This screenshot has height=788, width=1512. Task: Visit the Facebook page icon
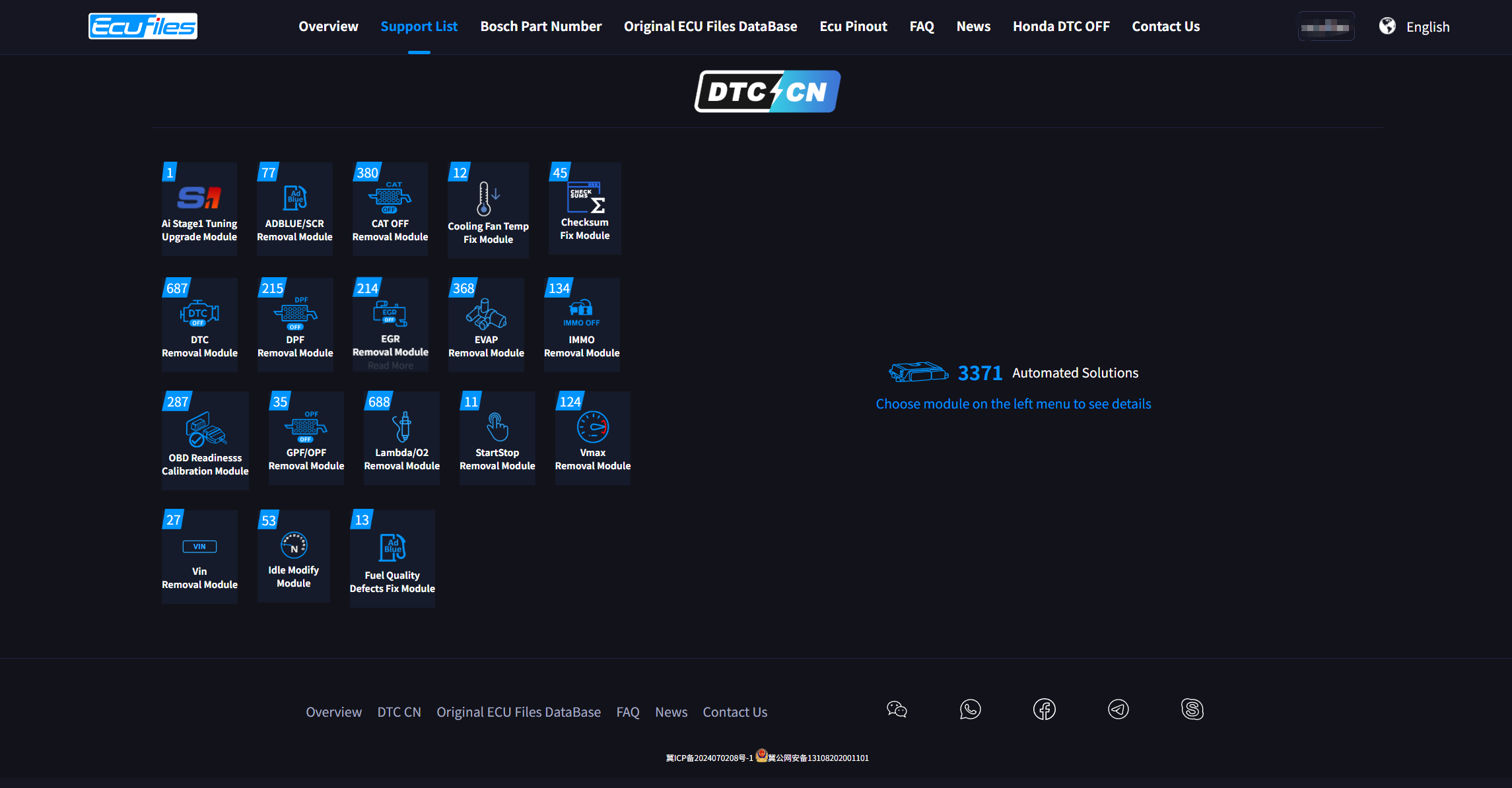tap(1045, 709)
